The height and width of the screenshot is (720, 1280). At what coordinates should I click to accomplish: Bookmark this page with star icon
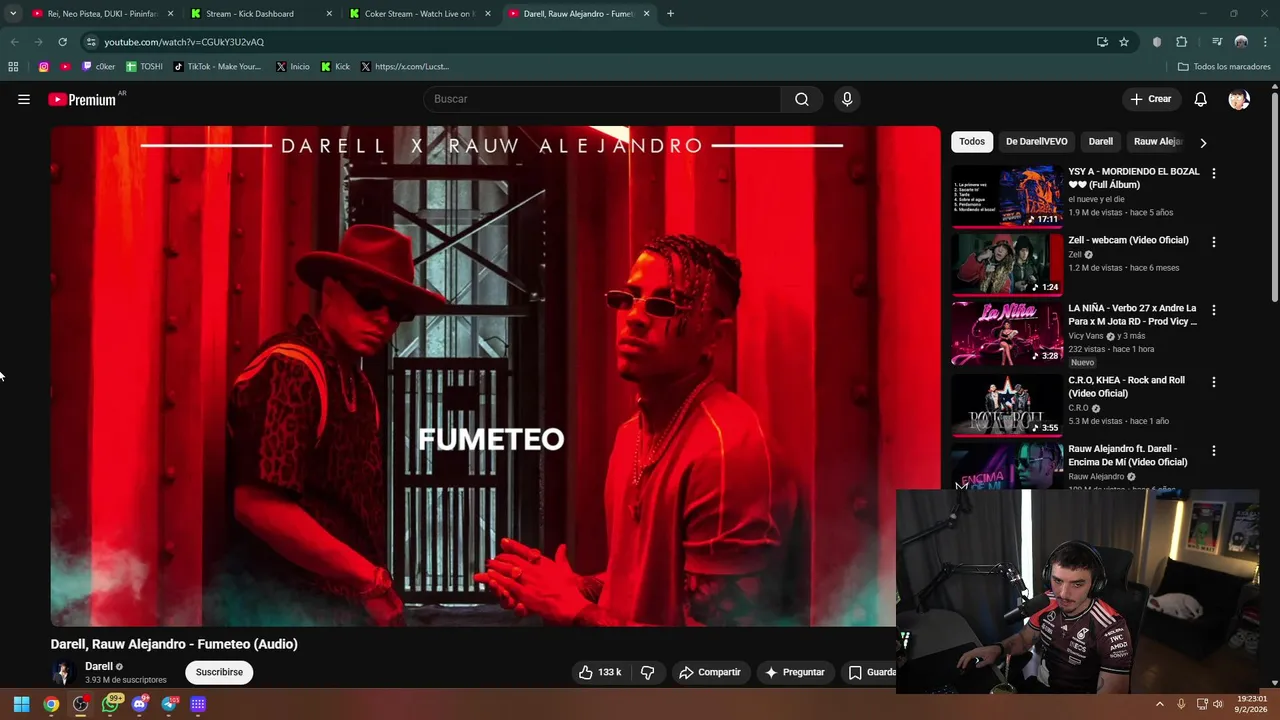coord(1124,42)
